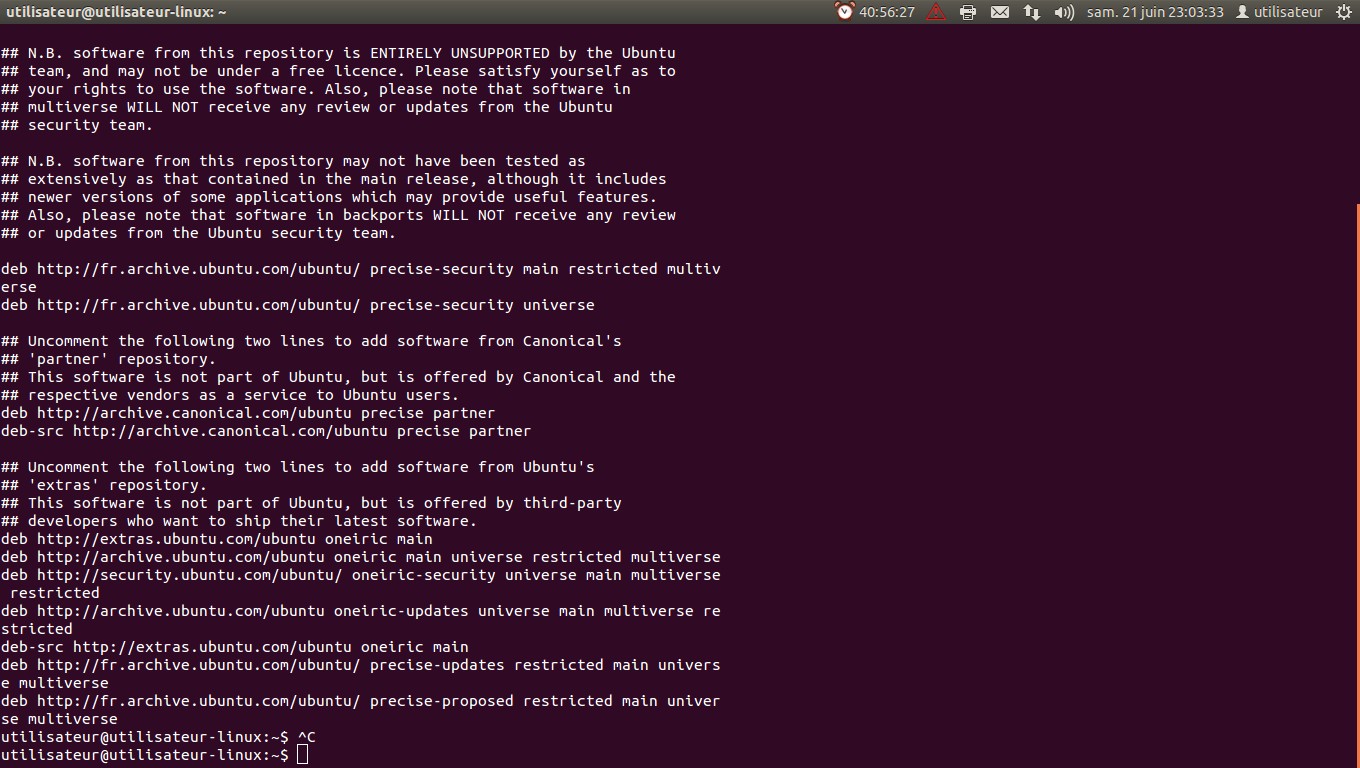Open the printer indicator in top panel
This screenshot has height=768, width=1360.
coord(968,12)
